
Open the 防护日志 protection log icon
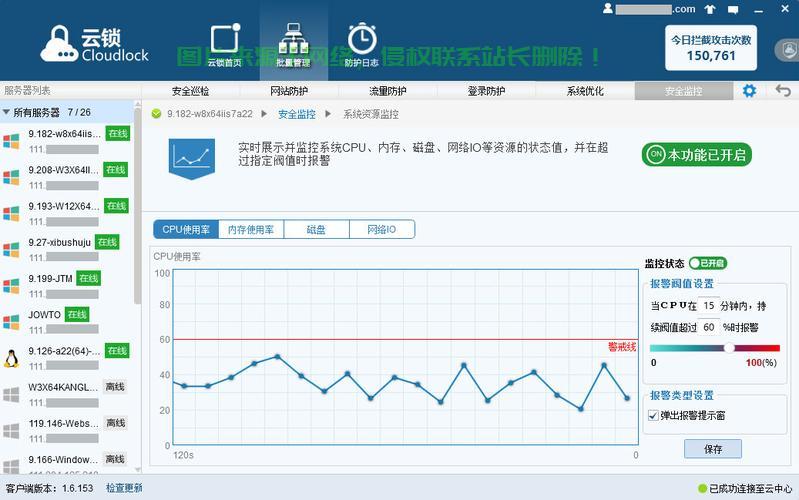tap(362, 45)
